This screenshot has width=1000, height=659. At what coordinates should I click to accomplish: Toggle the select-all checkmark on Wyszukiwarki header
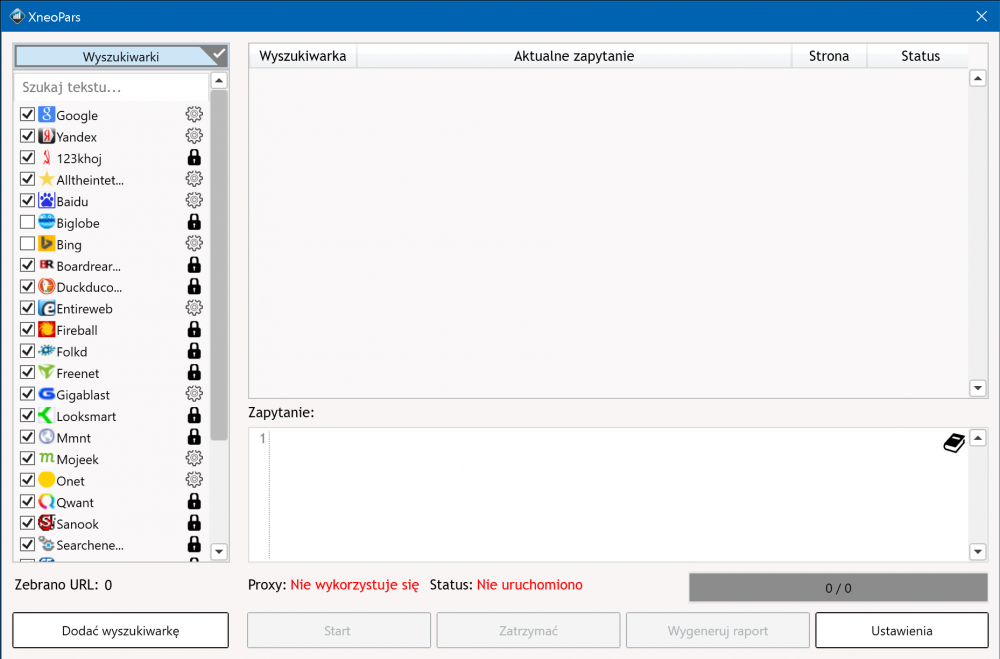coord(217,55)
